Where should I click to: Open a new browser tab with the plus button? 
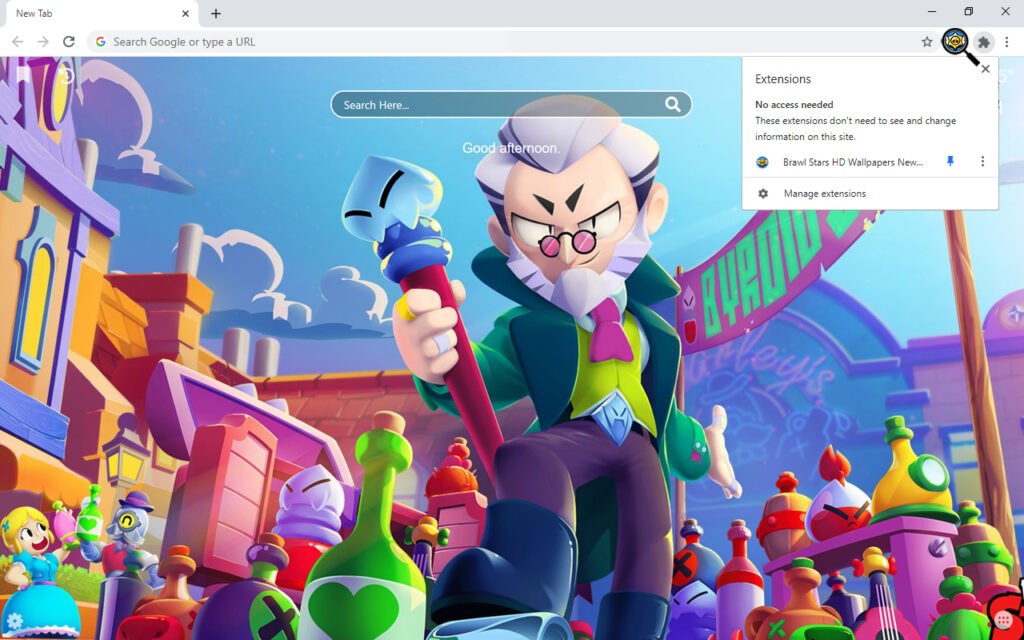pyautogui.click(x=218, y=13)
